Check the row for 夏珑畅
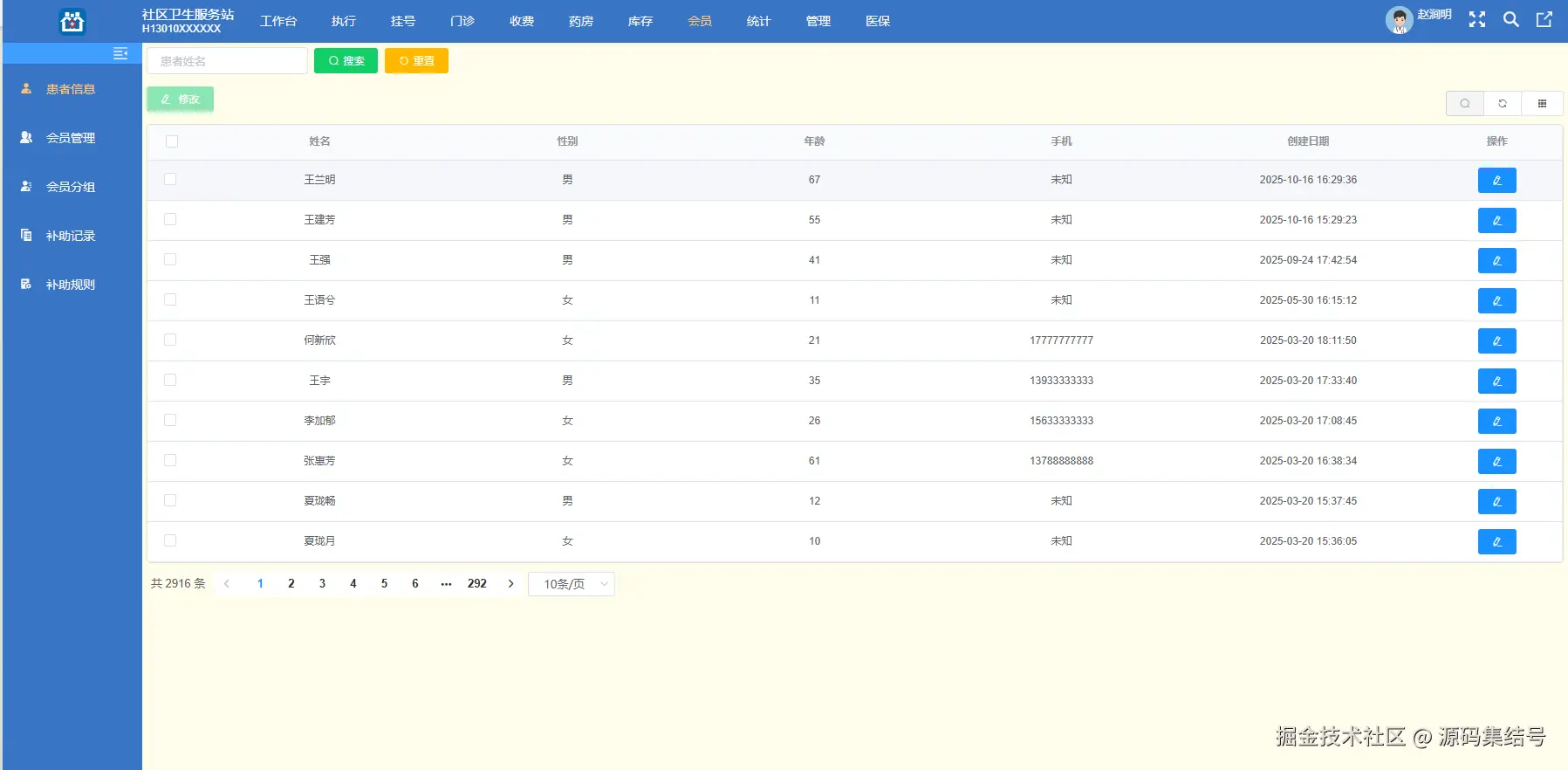The height and width of the screenshot is (770, 1568). tap(170, 500)
